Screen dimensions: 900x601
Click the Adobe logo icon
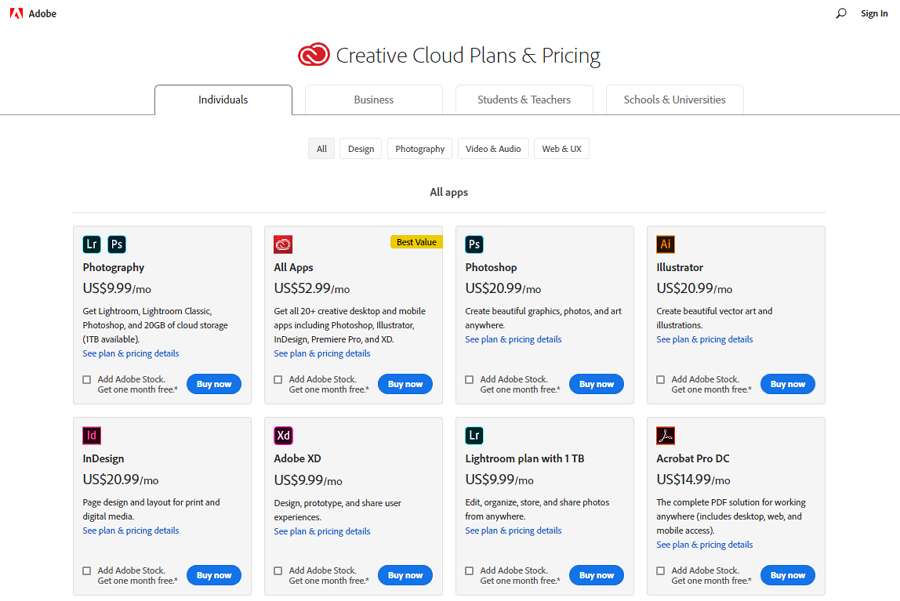[x=17, y=13]
